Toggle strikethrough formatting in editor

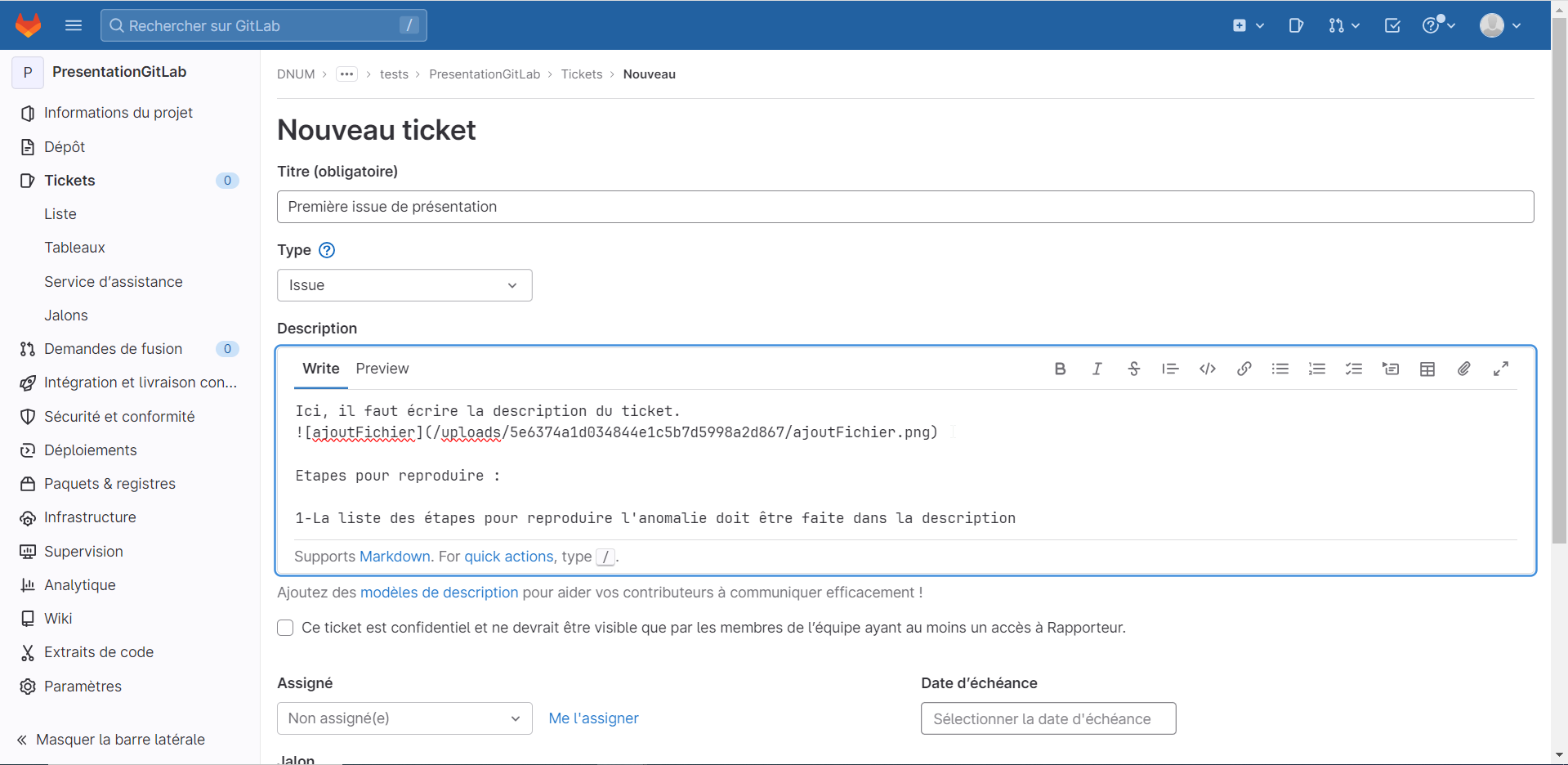1133,369
